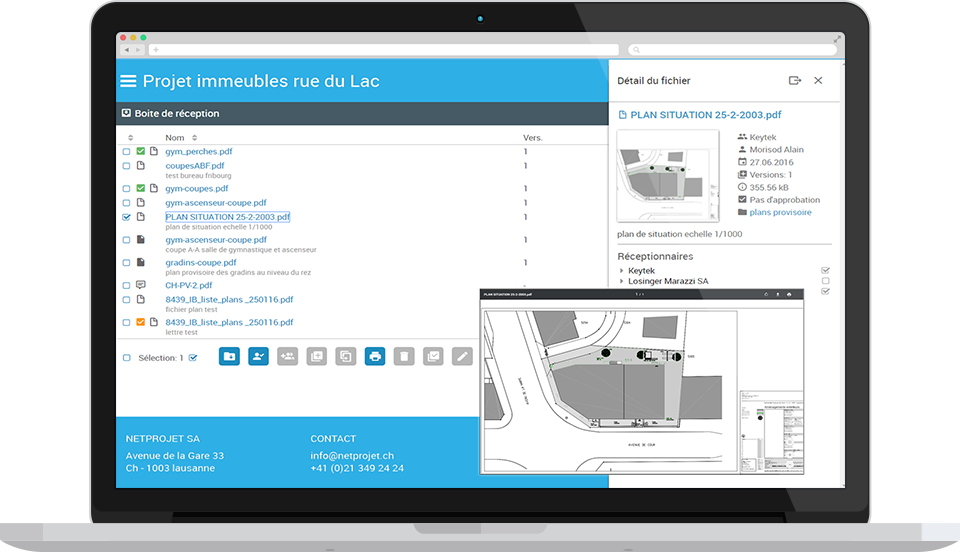
Task: Click the grey trash delete button
Action: coord(404,356)
